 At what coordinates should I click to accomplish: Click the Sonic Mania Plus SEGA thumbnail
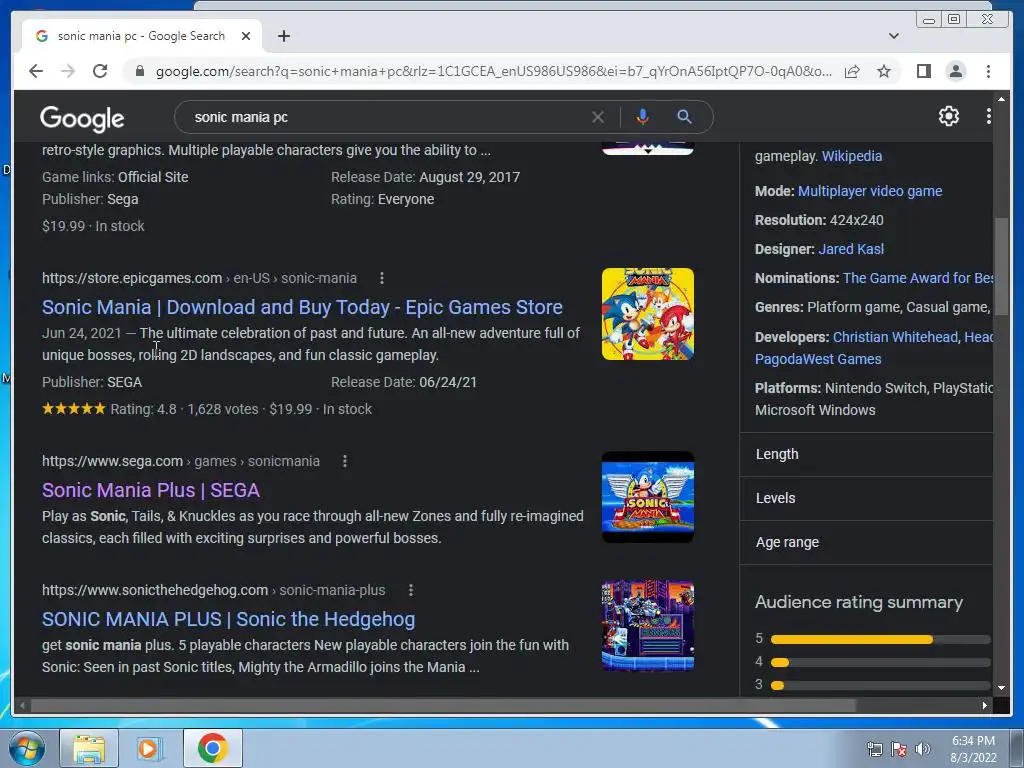[x=648, y=497]
